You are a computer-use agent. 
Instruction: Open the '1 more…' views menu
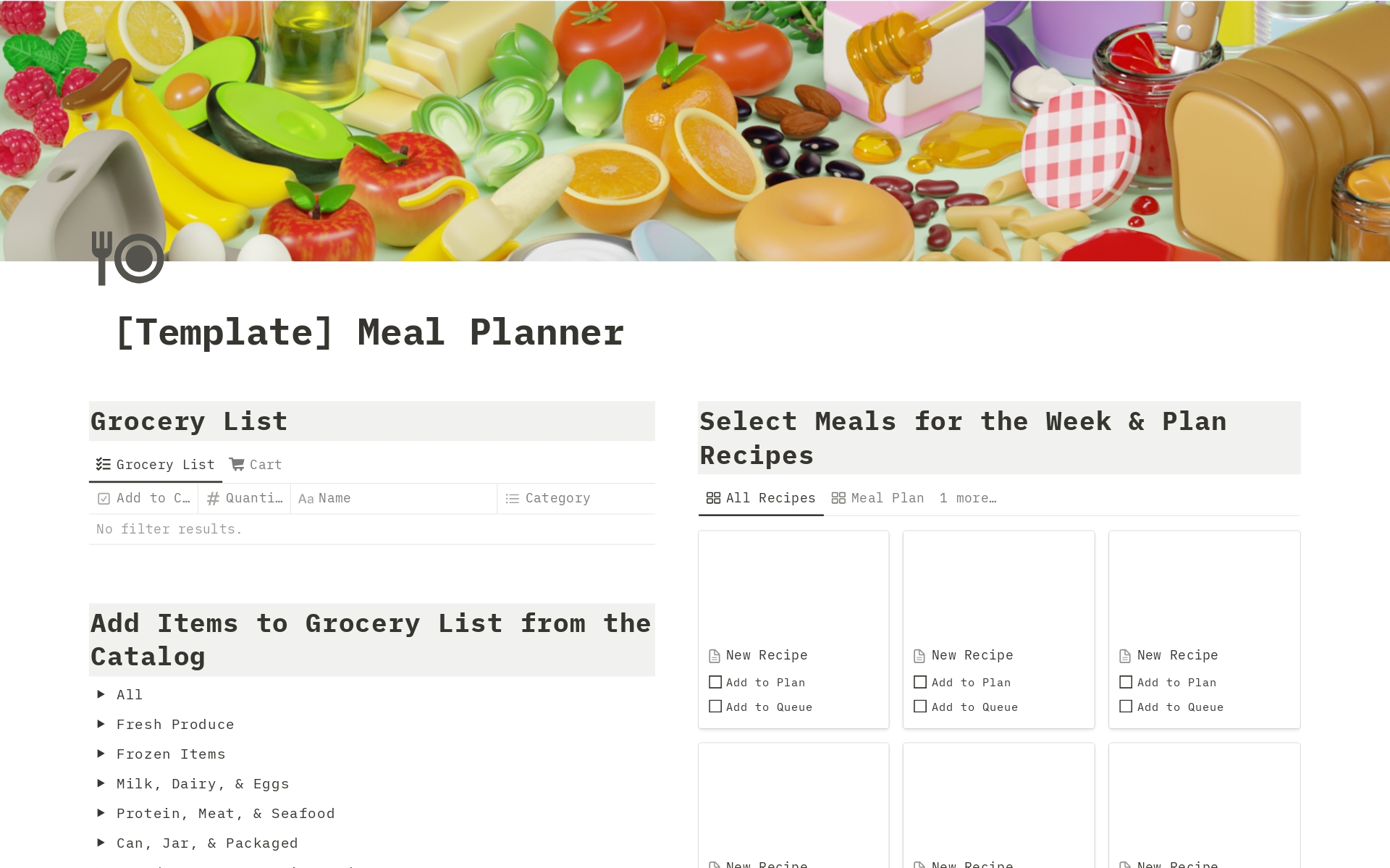(x=968, y=498)
